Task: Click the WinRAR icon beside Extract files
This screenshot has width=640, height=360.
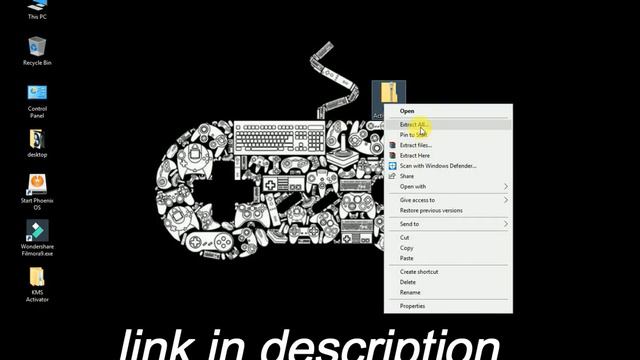Action: (392, 145)
